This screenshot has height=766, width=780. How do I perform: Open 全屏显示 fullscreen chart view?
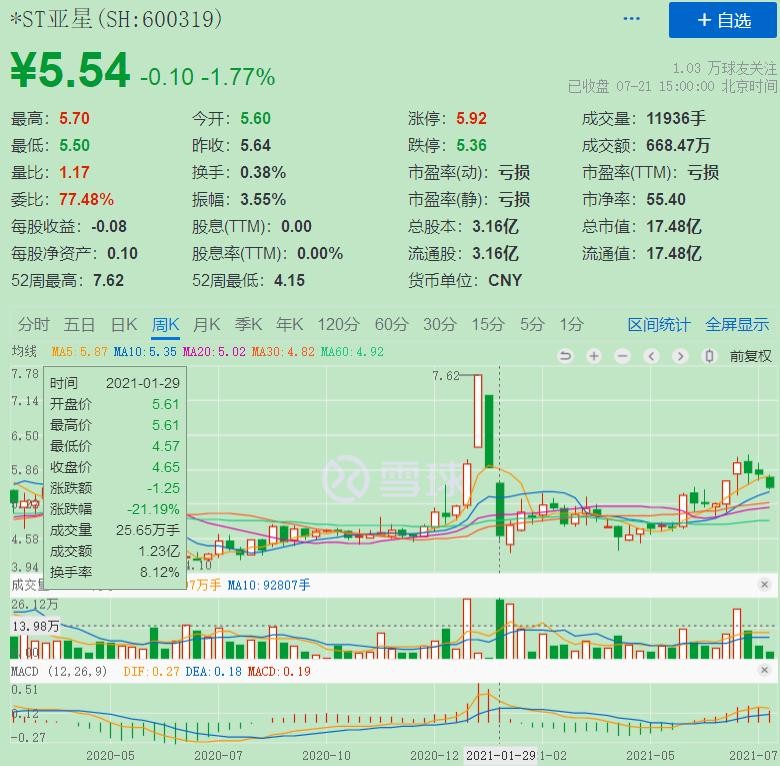737,325
